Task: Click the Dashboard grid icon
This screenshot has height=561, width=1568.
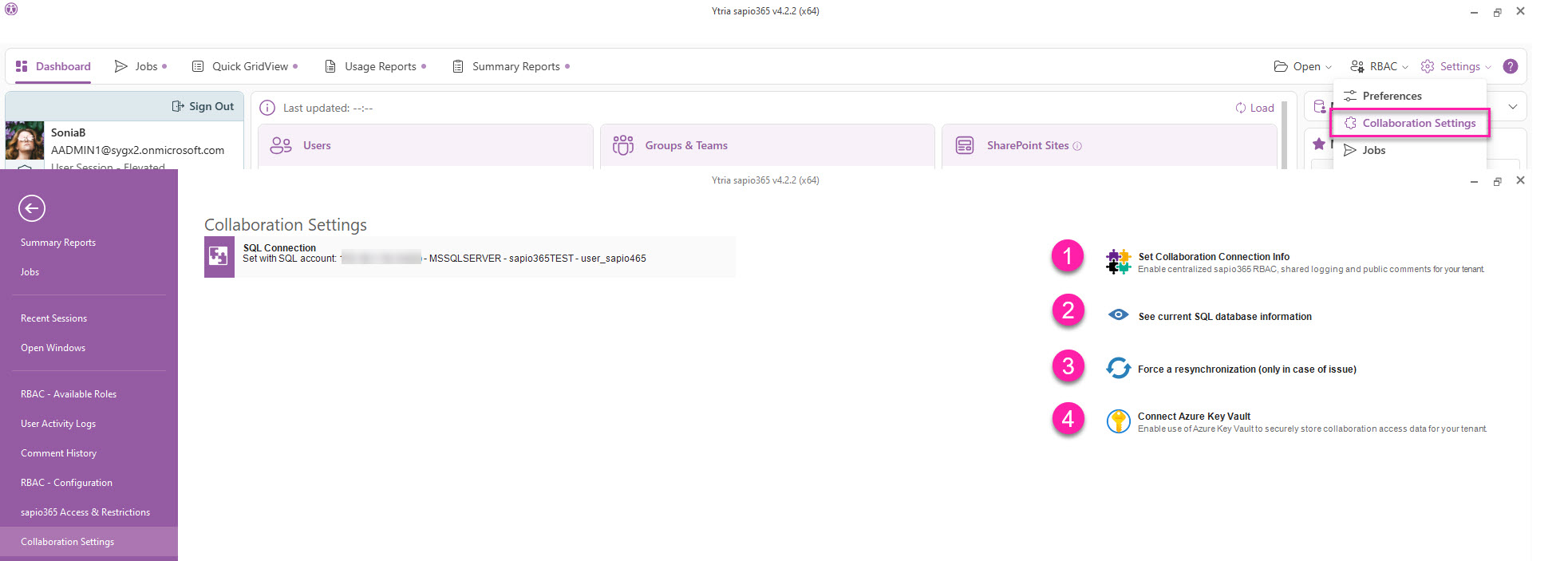Action: coord(22,66)
